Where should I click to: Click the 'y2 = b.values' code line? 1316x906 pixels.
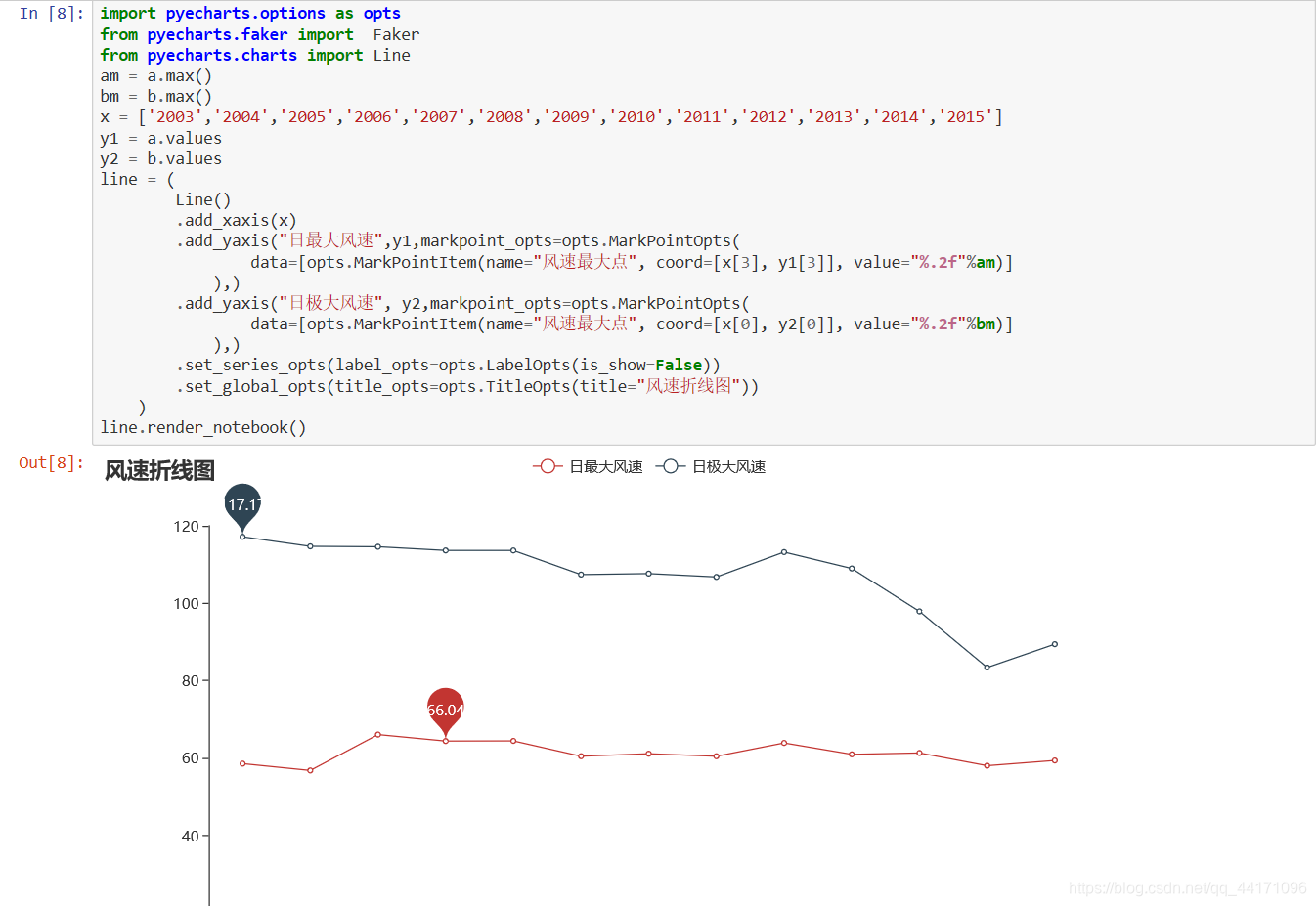(161, 158)
